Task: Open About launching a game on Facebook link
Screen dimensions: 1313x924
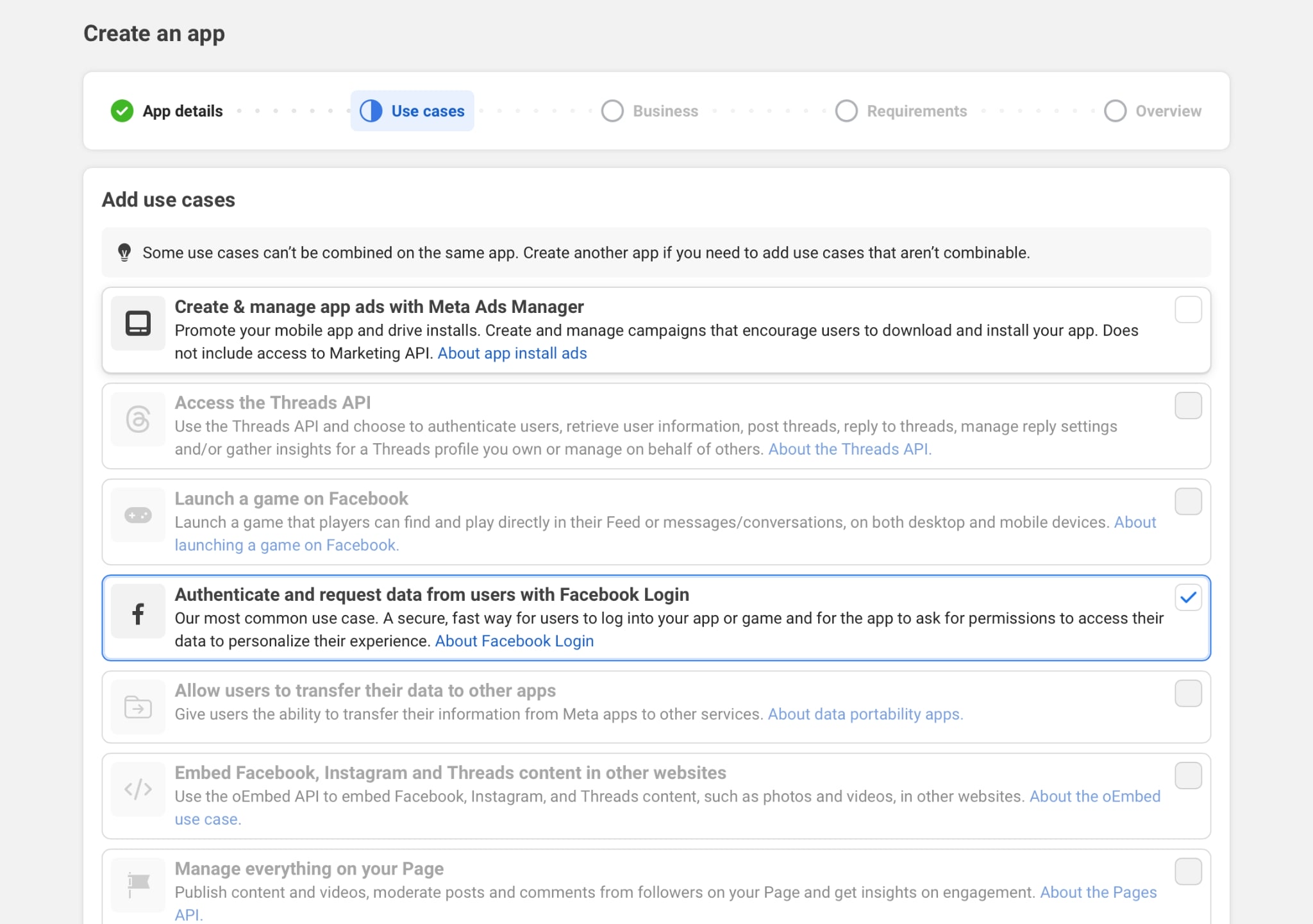Action: [x=287, y=545]
